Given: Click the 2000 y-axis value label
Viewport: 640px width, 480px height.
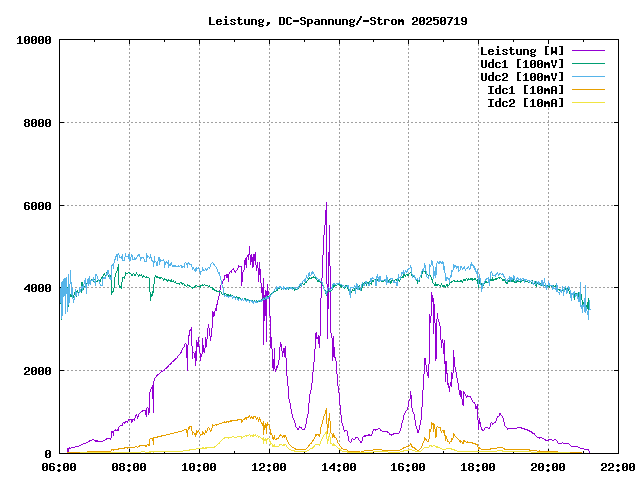Looking at the screenshot, I should 38,371.
